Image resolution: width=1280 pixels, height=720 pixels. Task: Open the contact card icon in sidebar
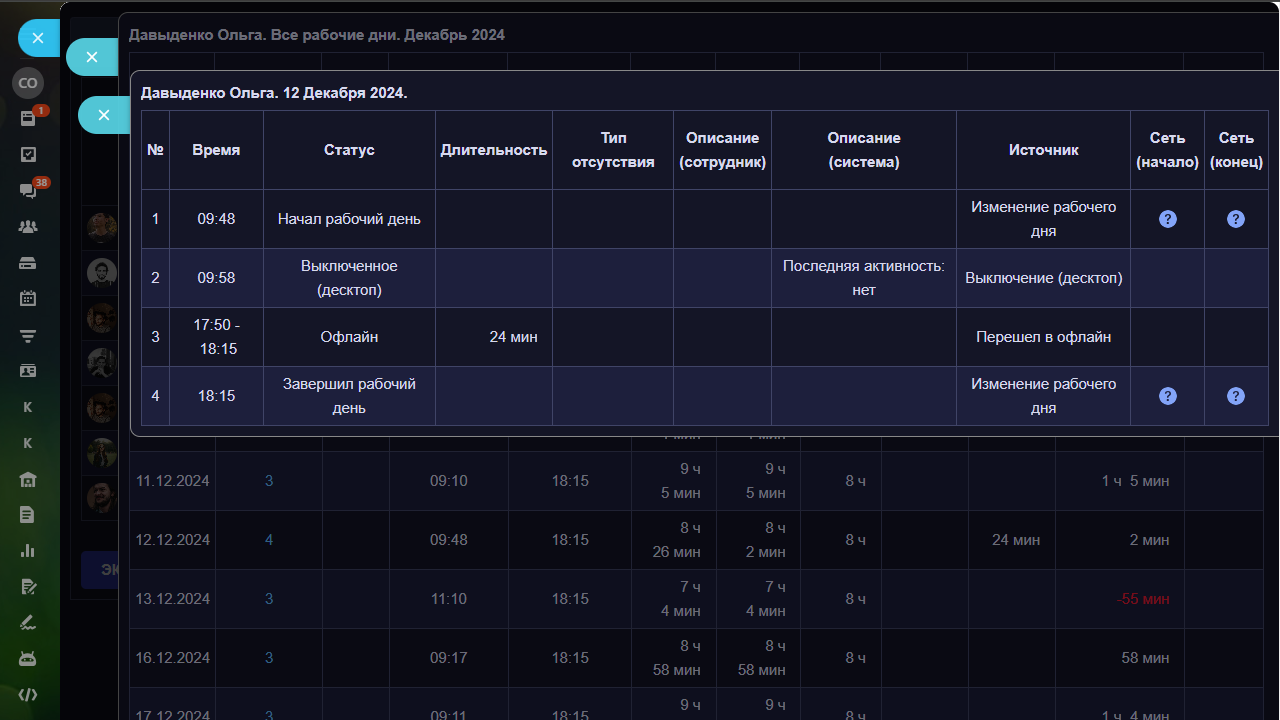pos(28,371)
